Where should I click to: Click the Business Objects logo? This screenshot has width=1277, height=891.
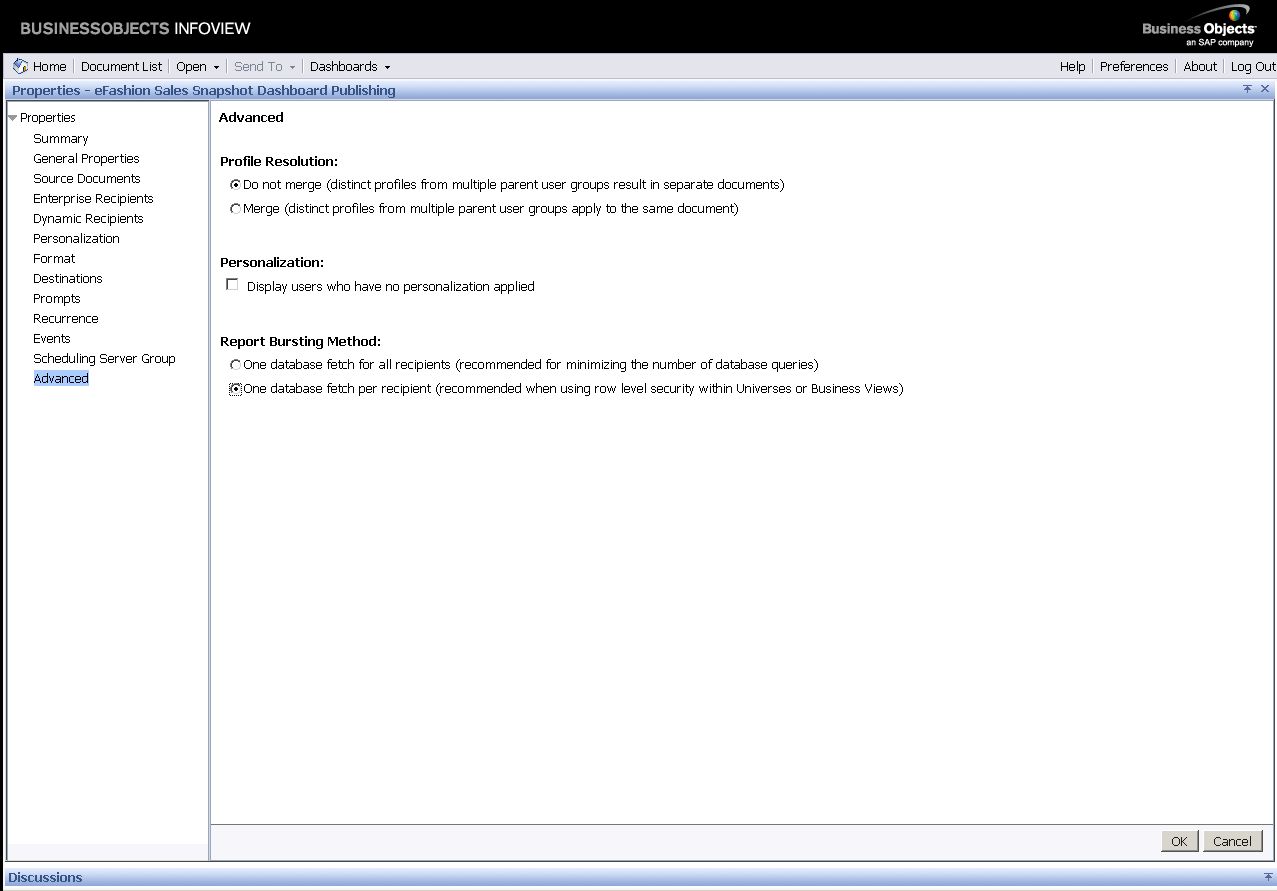click(1199, 26)
